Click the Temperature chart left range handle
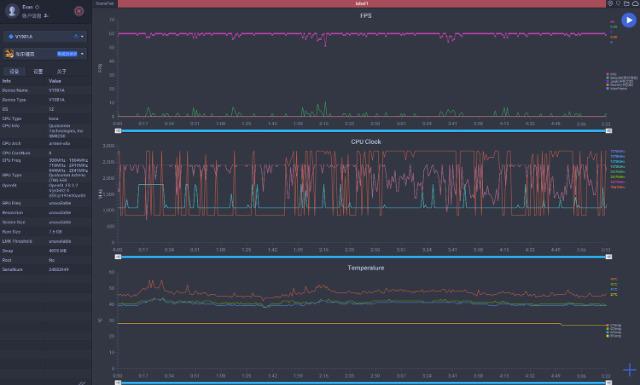This screenshot has height=385, width=640. pyautogui.click(x=118, y=383)
